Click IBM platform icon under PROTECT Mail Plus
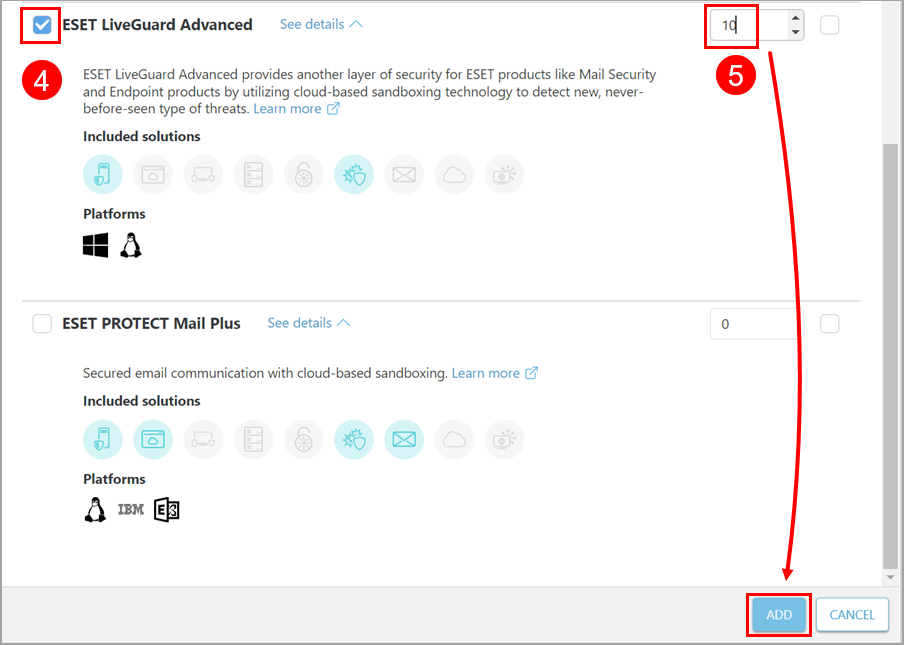Screen dimensions: 904x645 pos(131,510)
